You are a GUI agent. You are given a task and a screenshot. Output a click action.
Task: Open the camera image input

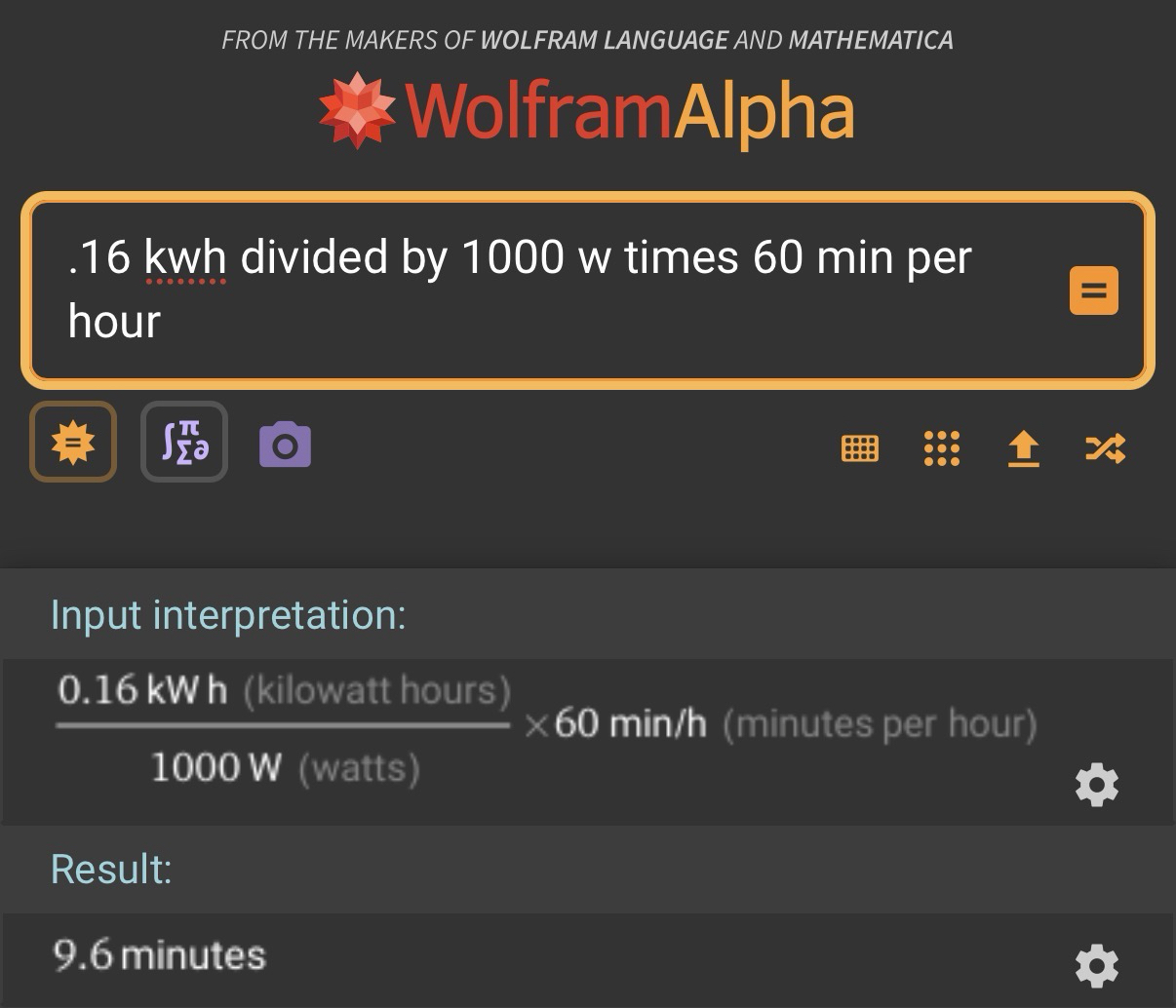(285, 445)
